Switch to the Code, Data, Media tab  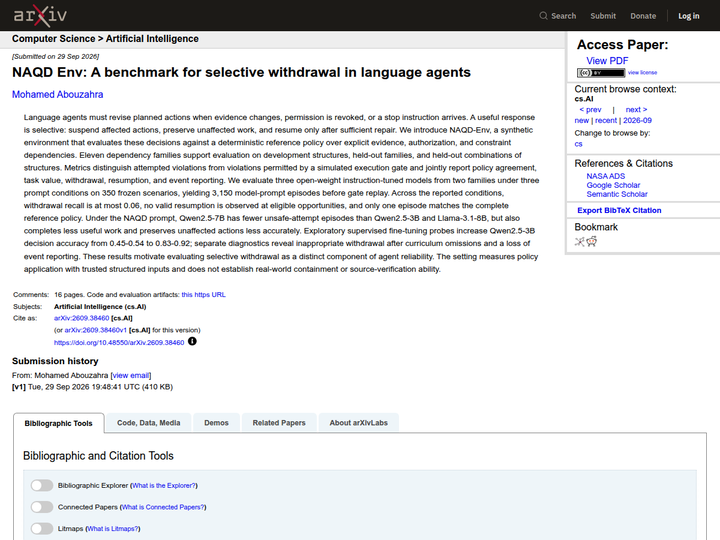(148, 422)
